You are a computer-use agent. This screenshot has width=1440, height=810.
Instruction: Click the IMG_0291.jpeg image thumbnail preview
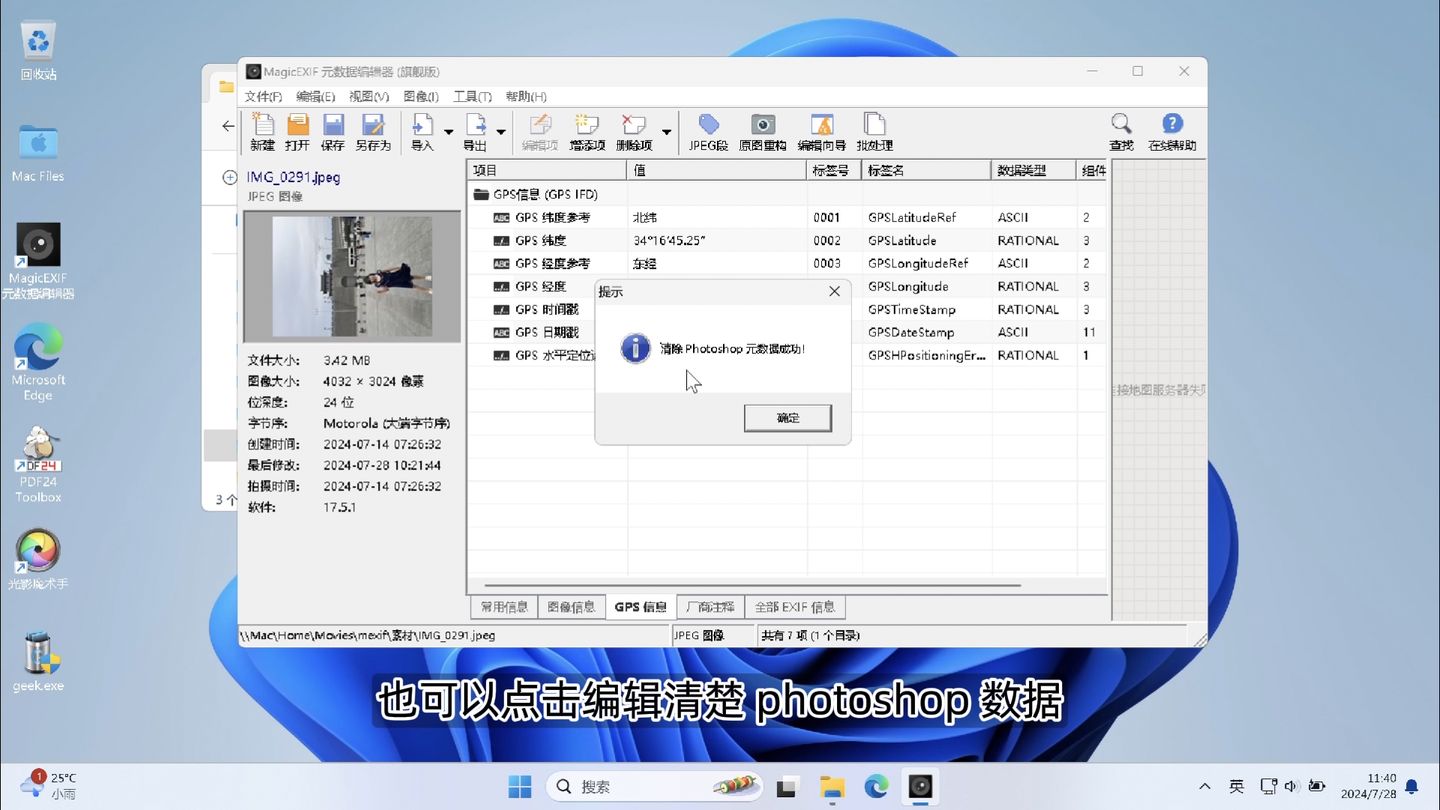352,276
